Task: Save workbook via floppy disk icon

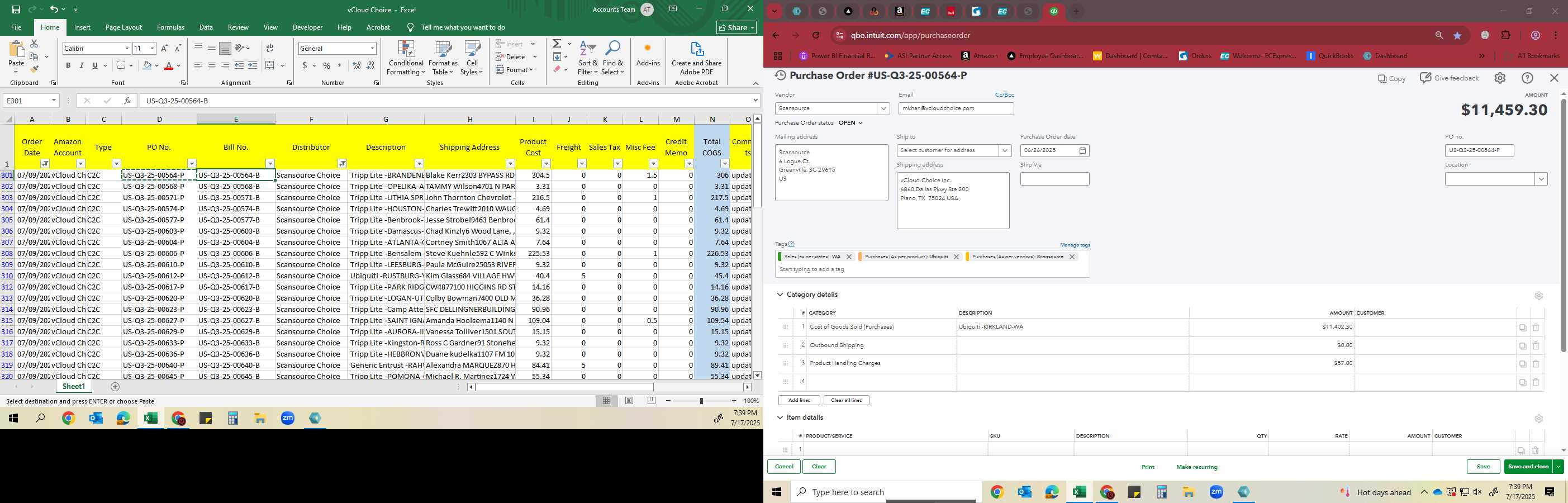Action: 16,9
